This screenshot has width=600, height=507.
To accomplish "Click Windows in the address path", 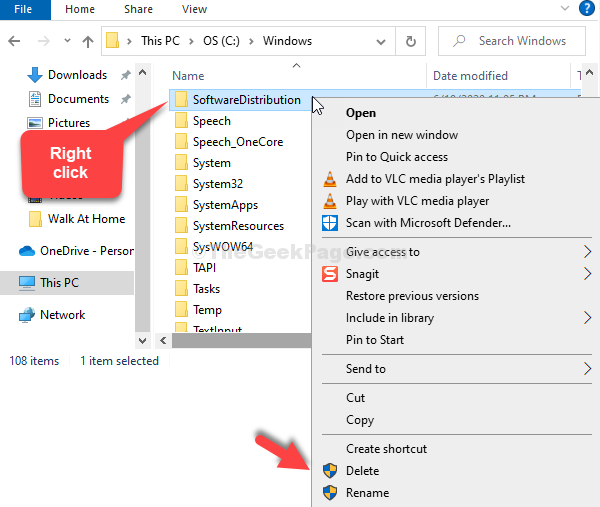I will (x=287, y=41).
